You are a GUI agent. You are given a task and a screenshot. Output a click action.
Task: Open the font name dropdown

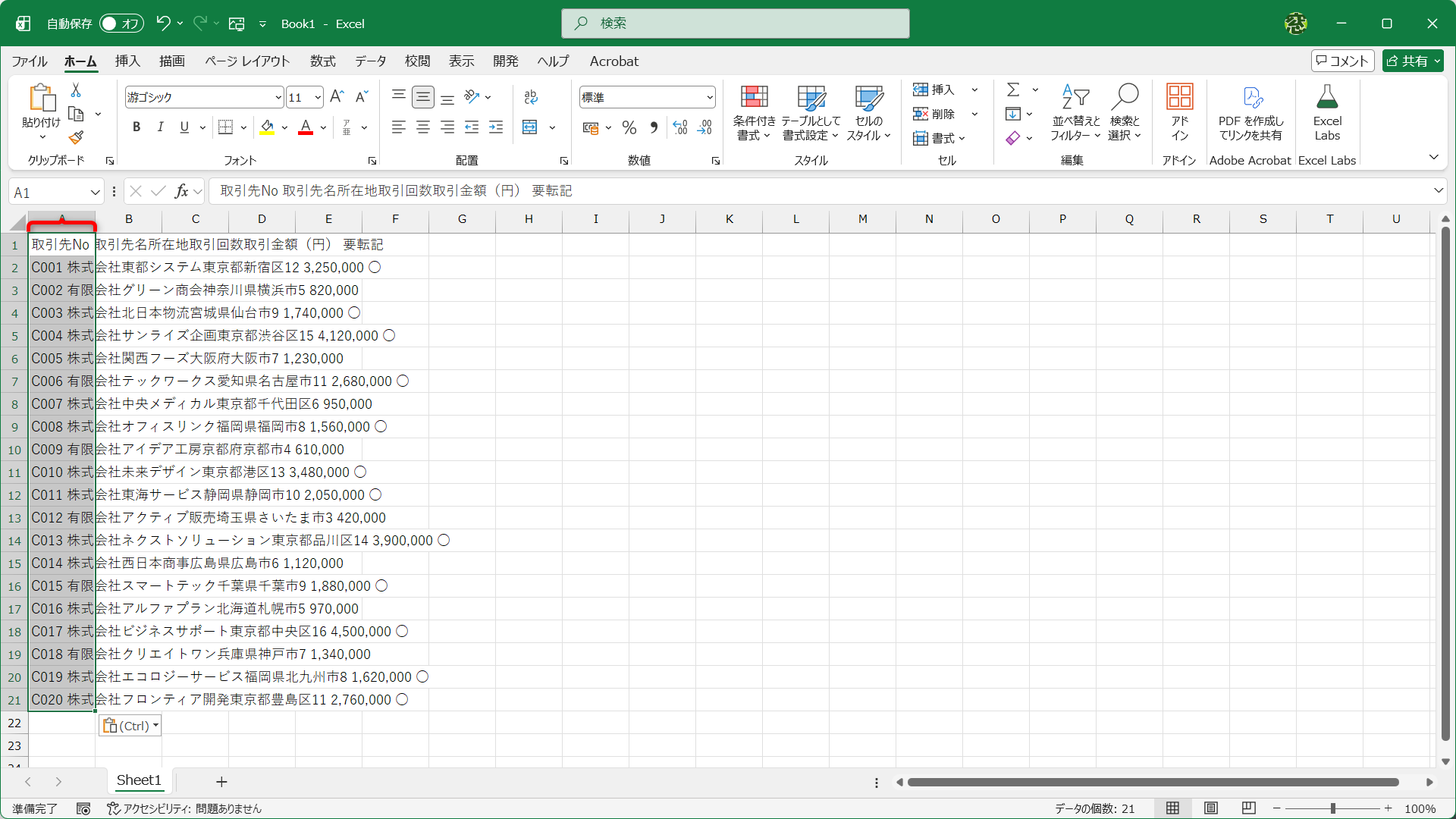(278, 97)
